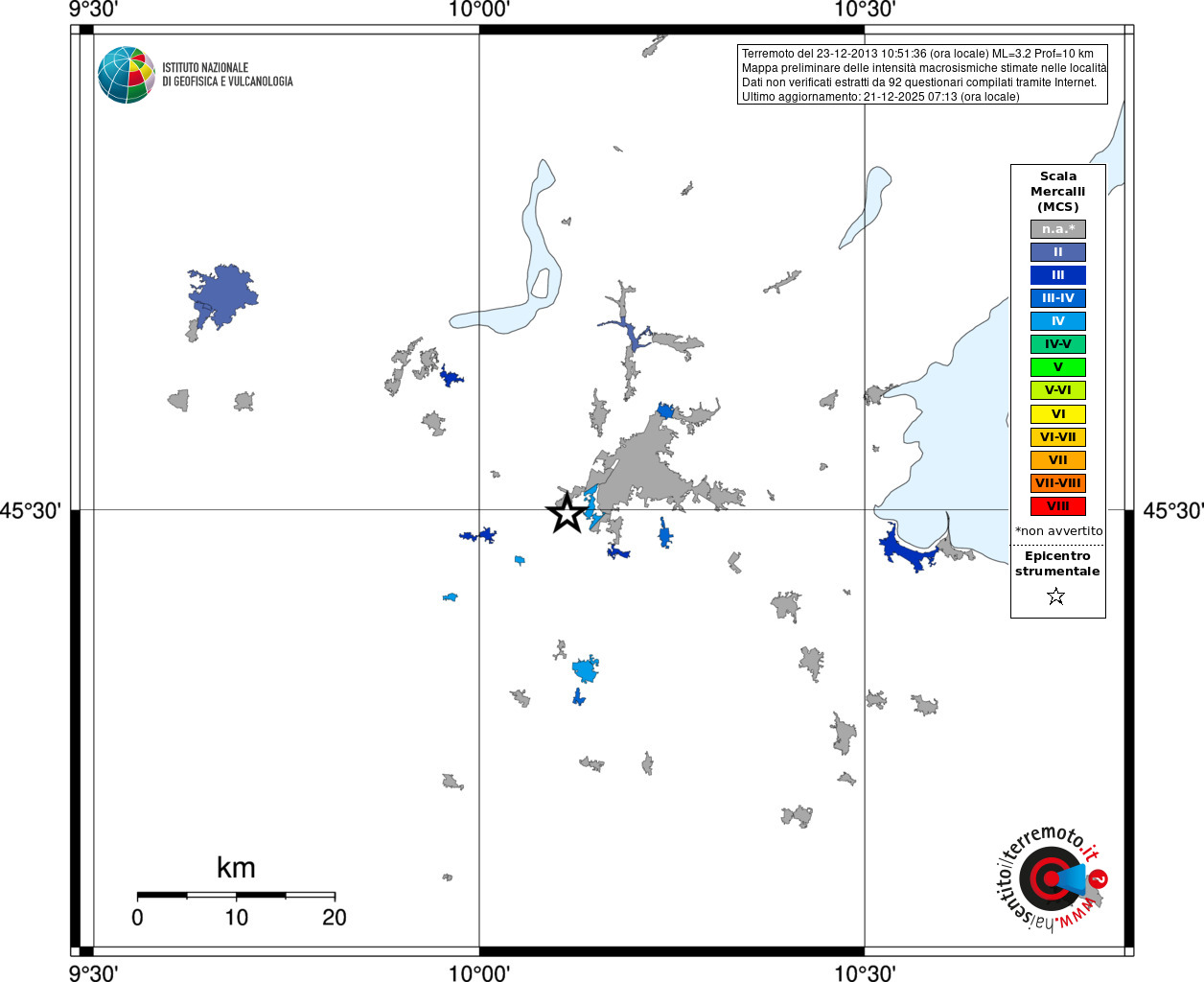Click the star icon in the legend
This screenshot has width=1204, height=982.
[x=1056, y=596]
